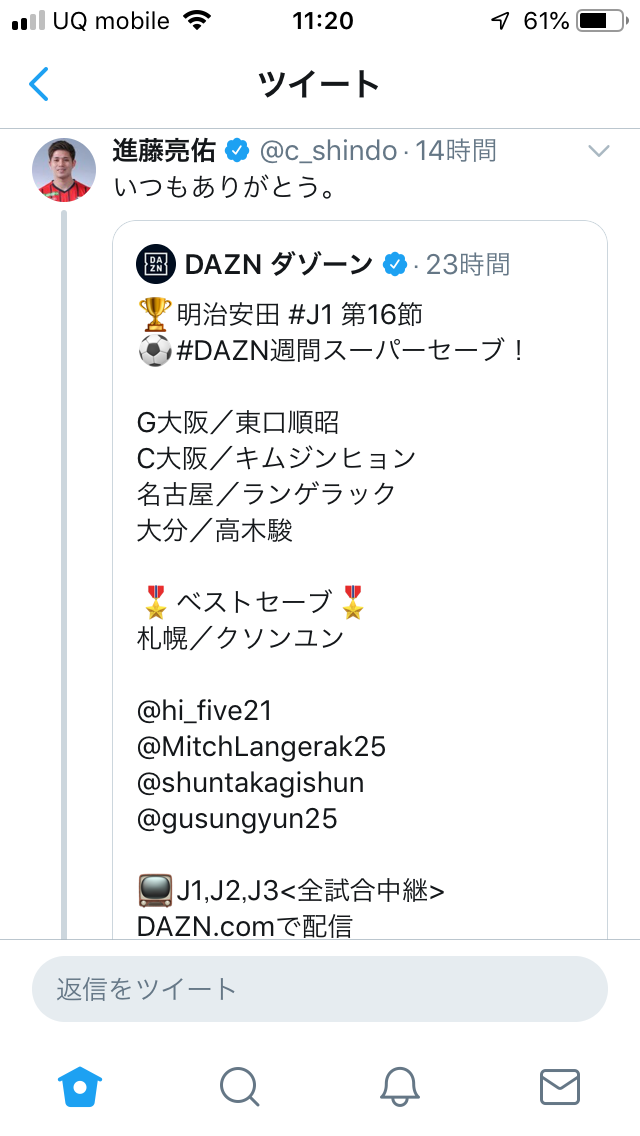640x1136 pixels.
Task: Tap the back arrow icon
Action: pyautogui.click(x=39, y=84)
